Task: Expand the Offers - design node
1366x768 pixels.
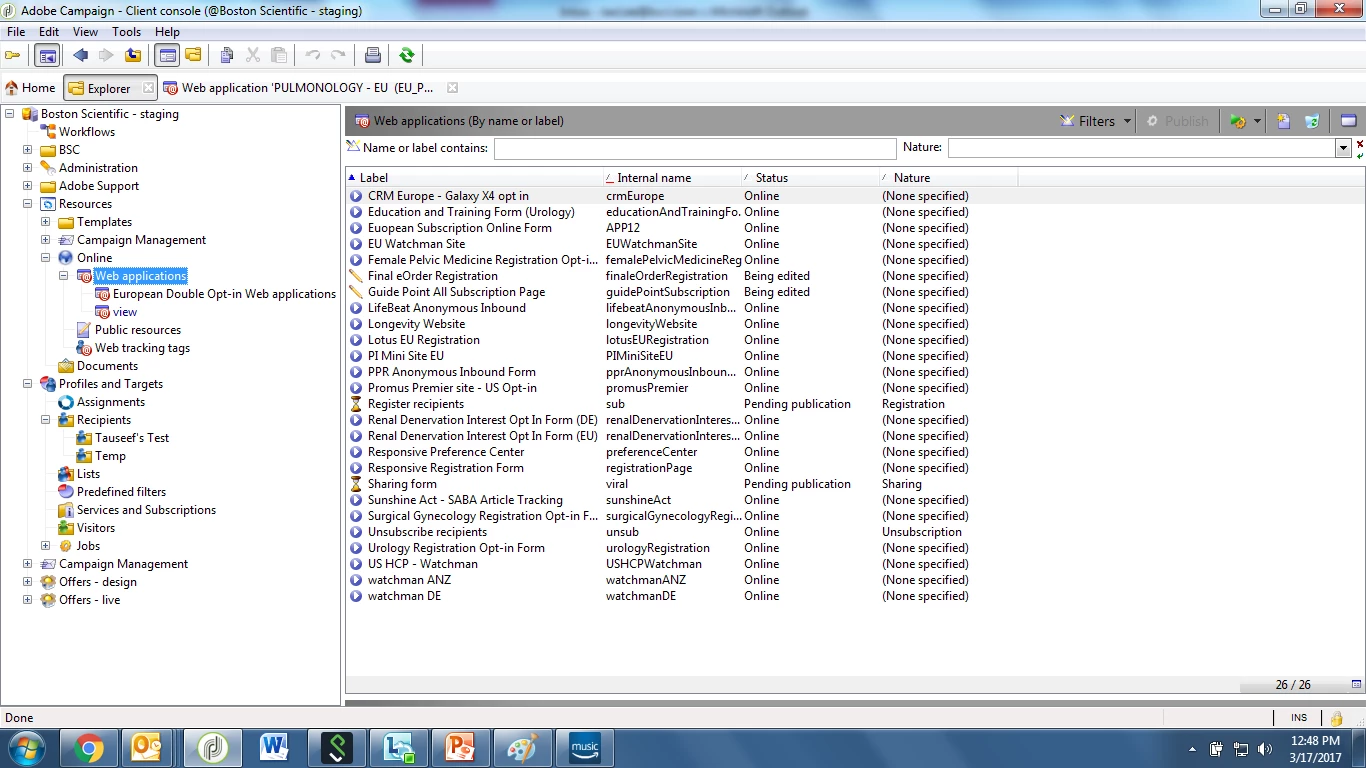Action: coord(28,582)
